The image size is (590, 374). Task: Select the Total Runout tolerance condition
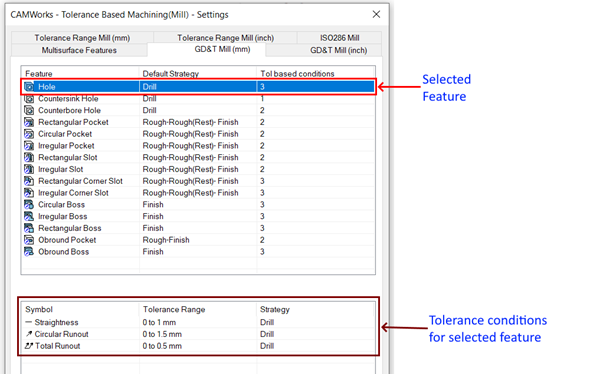[x=198, y=345]
